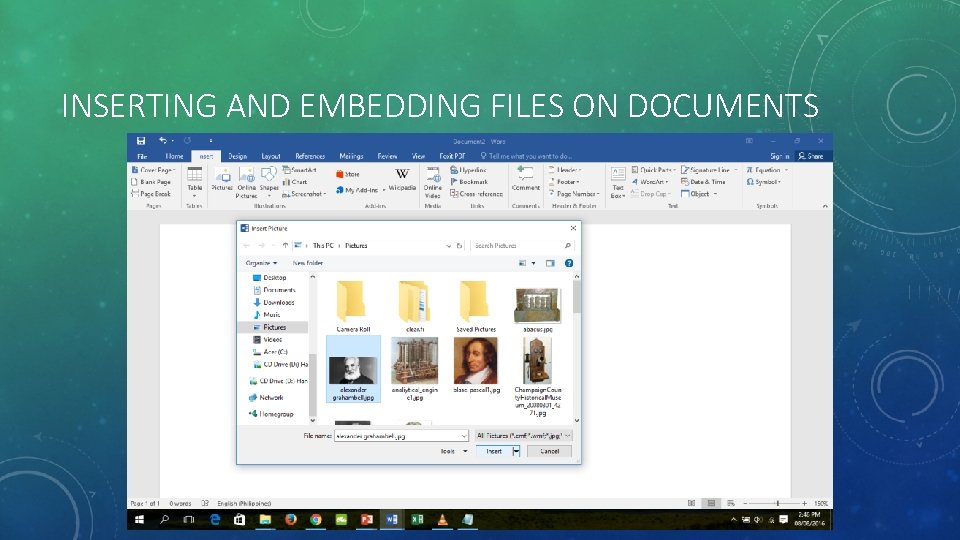960x540 pixels.
Task: Click the Search Pictures field
Action: tap(522, 246)
